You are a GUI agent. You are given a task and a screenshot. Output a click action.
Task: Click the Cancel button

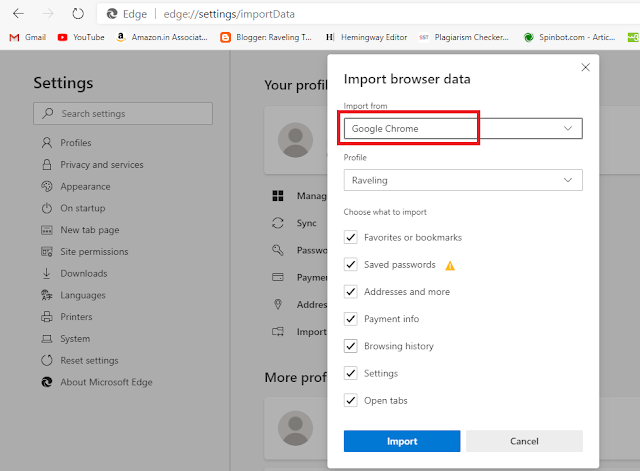pyautogui.click(x=524, y=441)
